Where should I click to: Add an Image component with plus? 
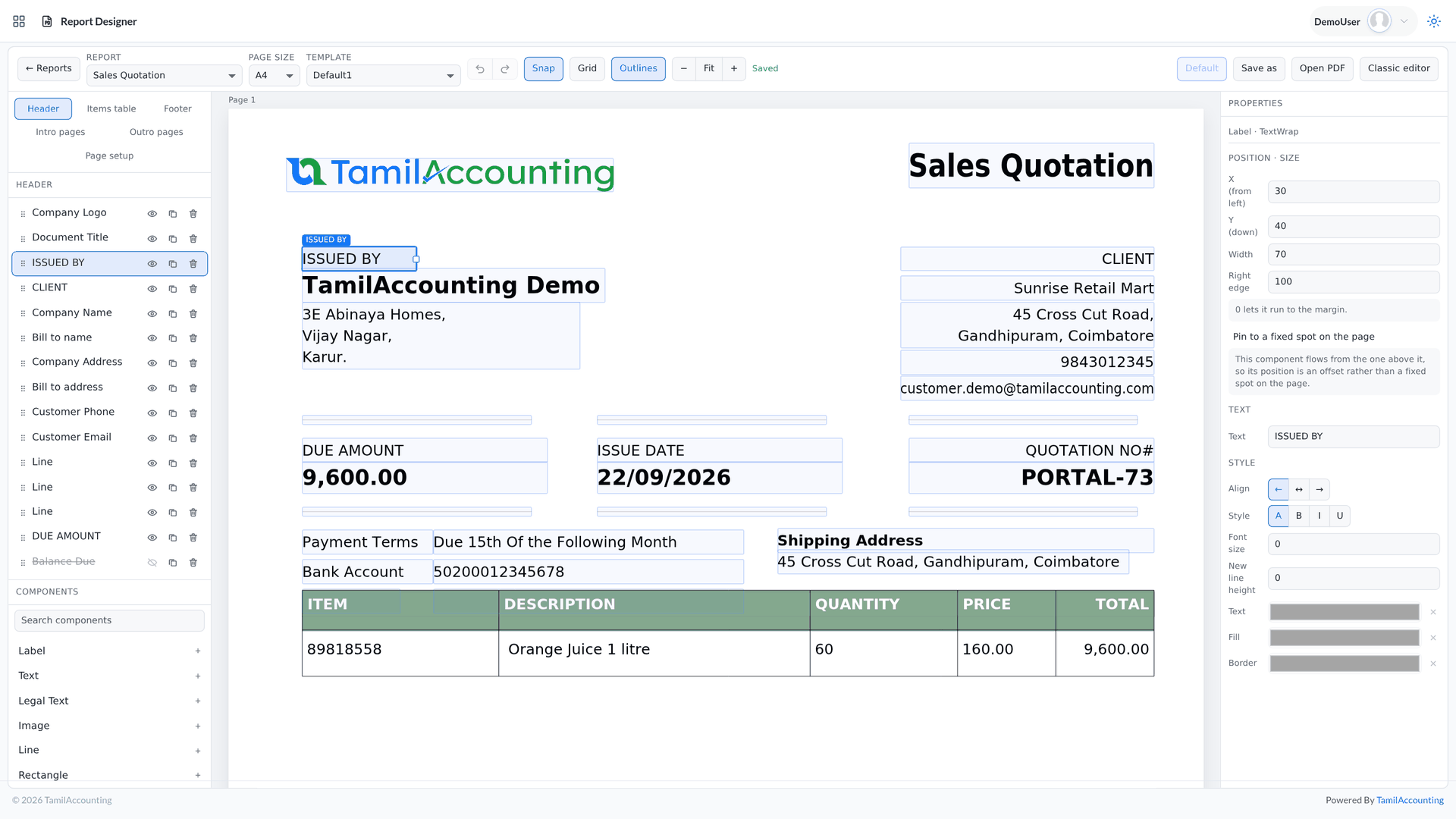198,726
